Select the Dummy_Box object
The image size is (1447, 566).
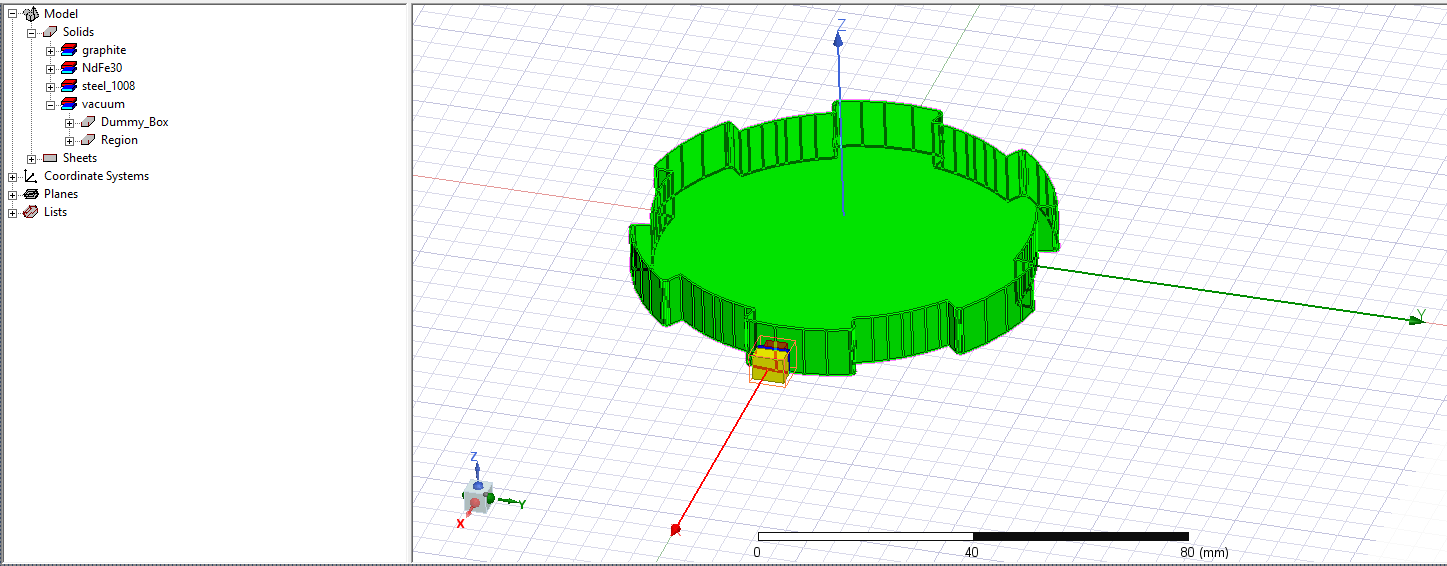[x=135, y=122]
